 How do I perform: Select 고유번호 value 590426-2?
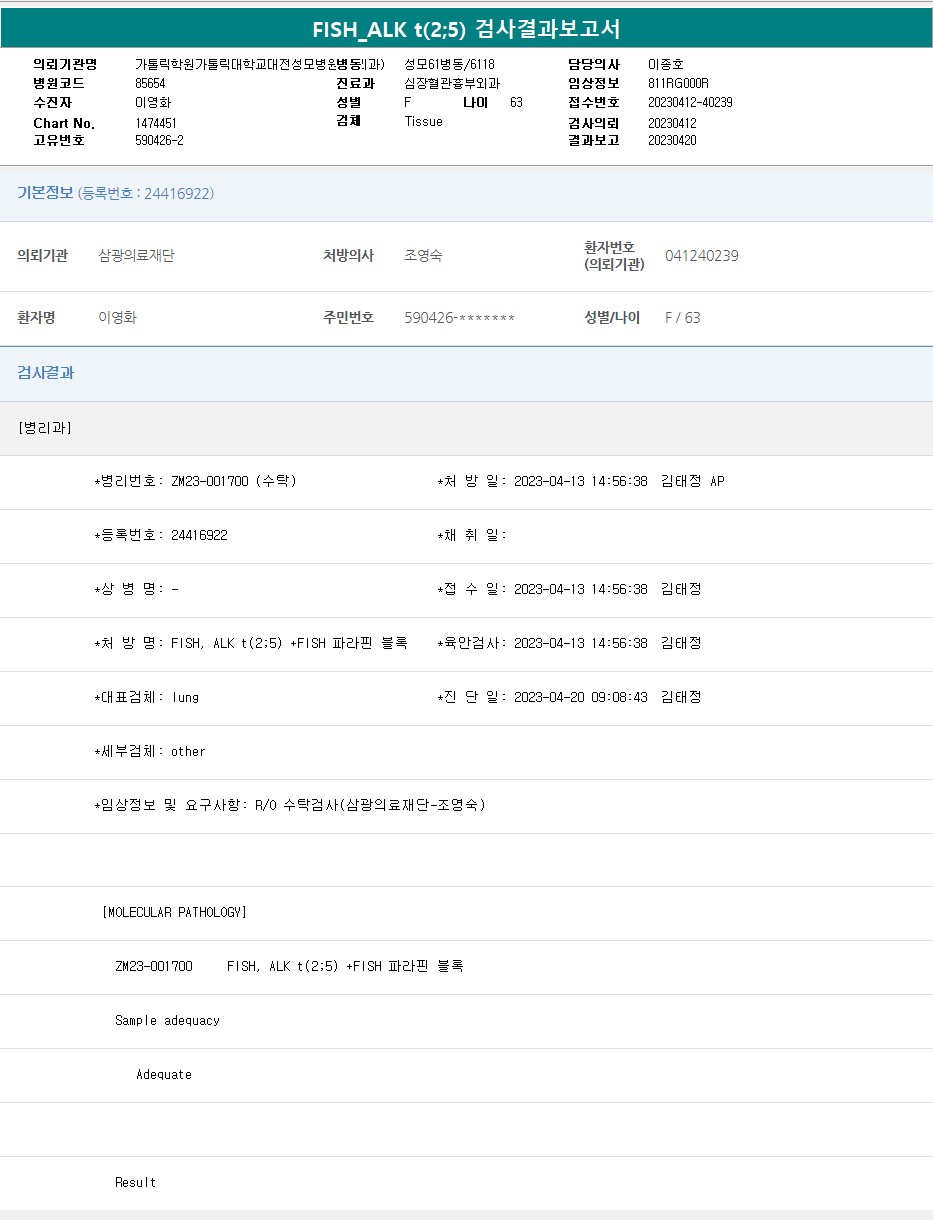159,140
